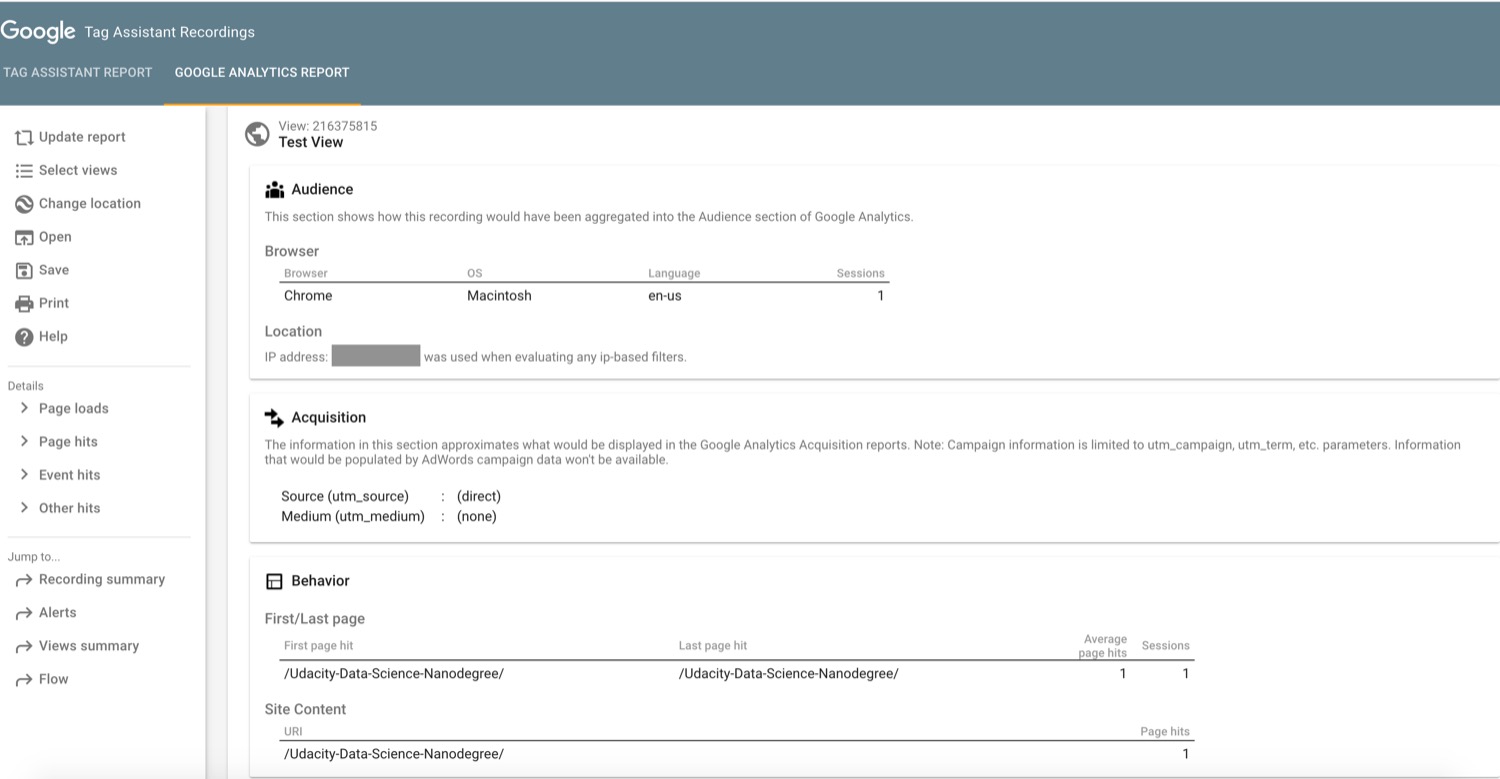Click the first page hit Udacity URL
Screen dimensions: 1500x779
394,674
